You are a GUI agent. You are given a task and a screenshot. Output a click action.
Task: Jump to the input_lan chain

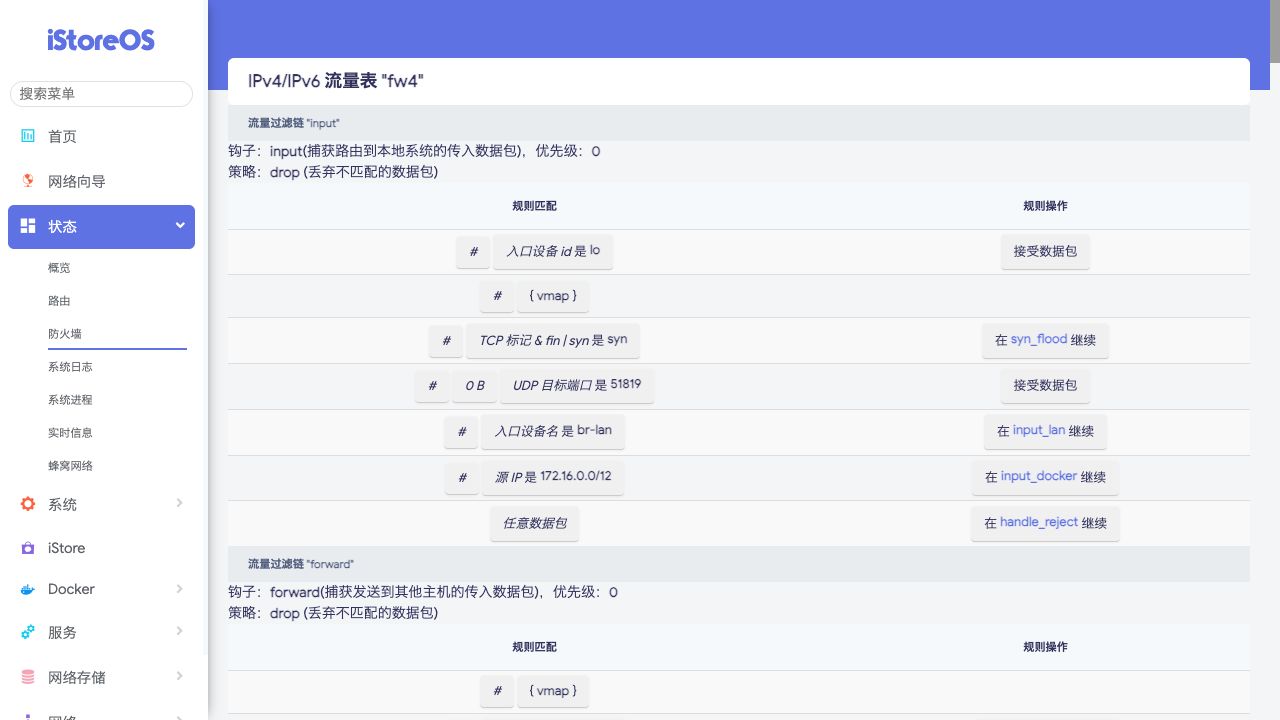pyautogui.click(x=1038, y=431)
